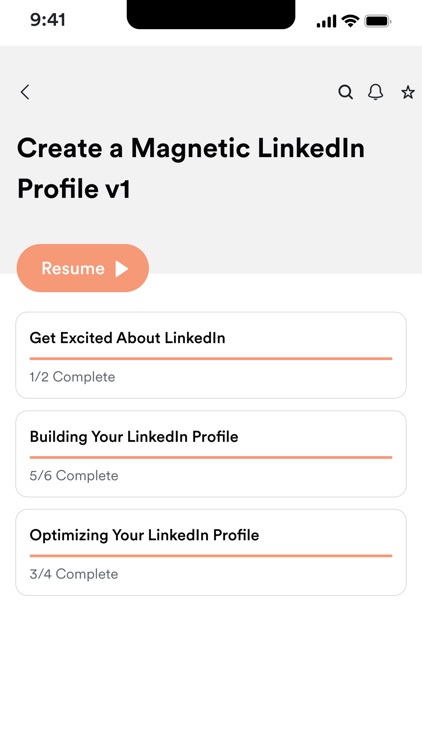Open the Optimizing Your LinkedIn Profile module
This screenshot has height=750, width=422.
pos(211,552)
